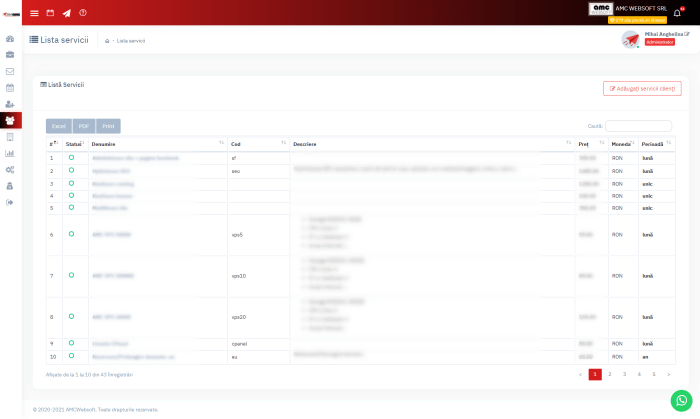The width and height of the screenshot is (700, 419).
Task: Click the home breadcrumb icon
Action: (107, 41)
